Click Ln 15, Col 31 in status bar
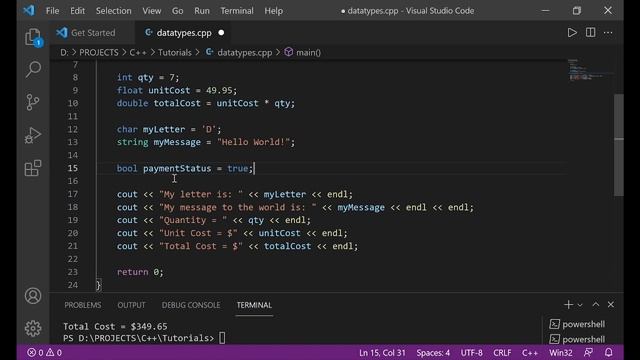 [382, 353]
